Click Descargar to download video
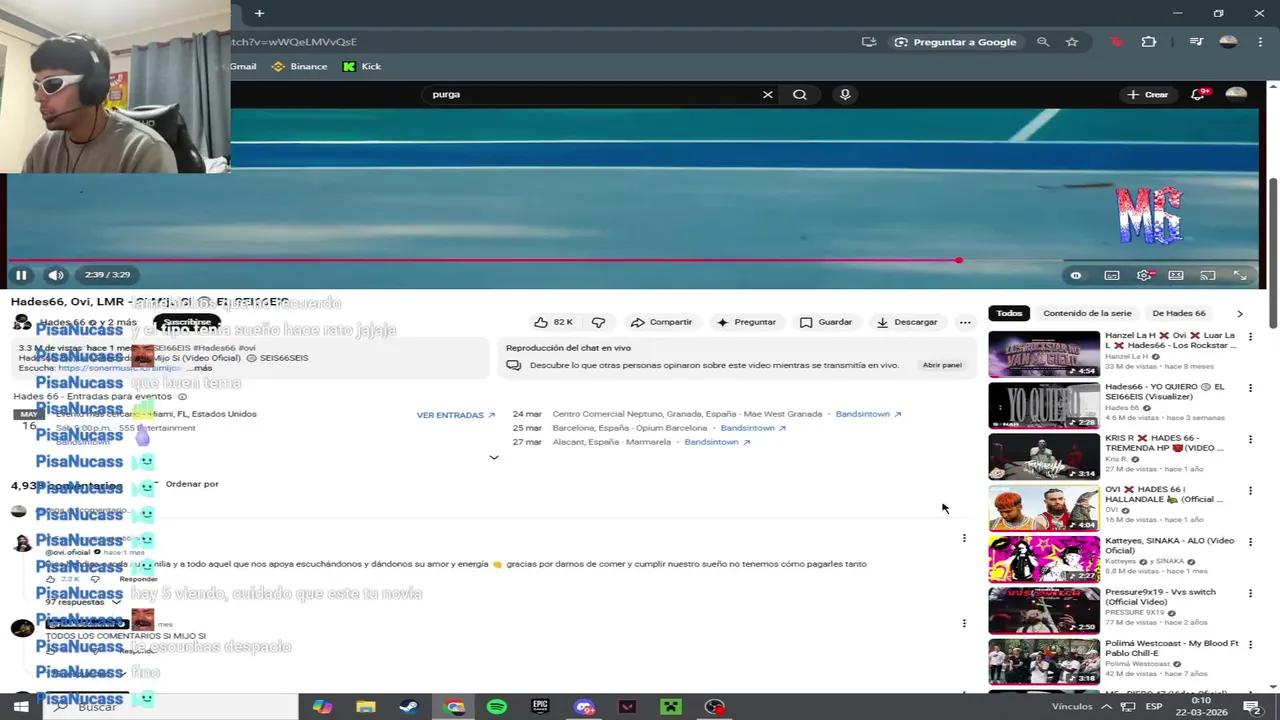Viewport: 1280px width, 720px height. pos(907,322)
